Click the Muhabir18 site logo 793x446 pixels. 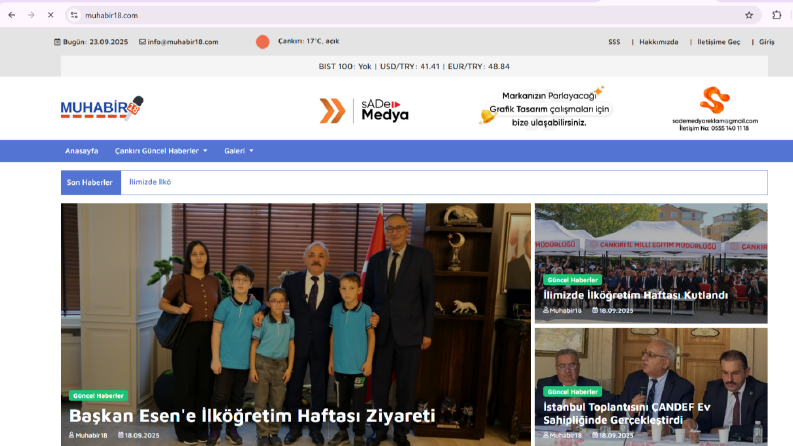click(x=102, y=108)
